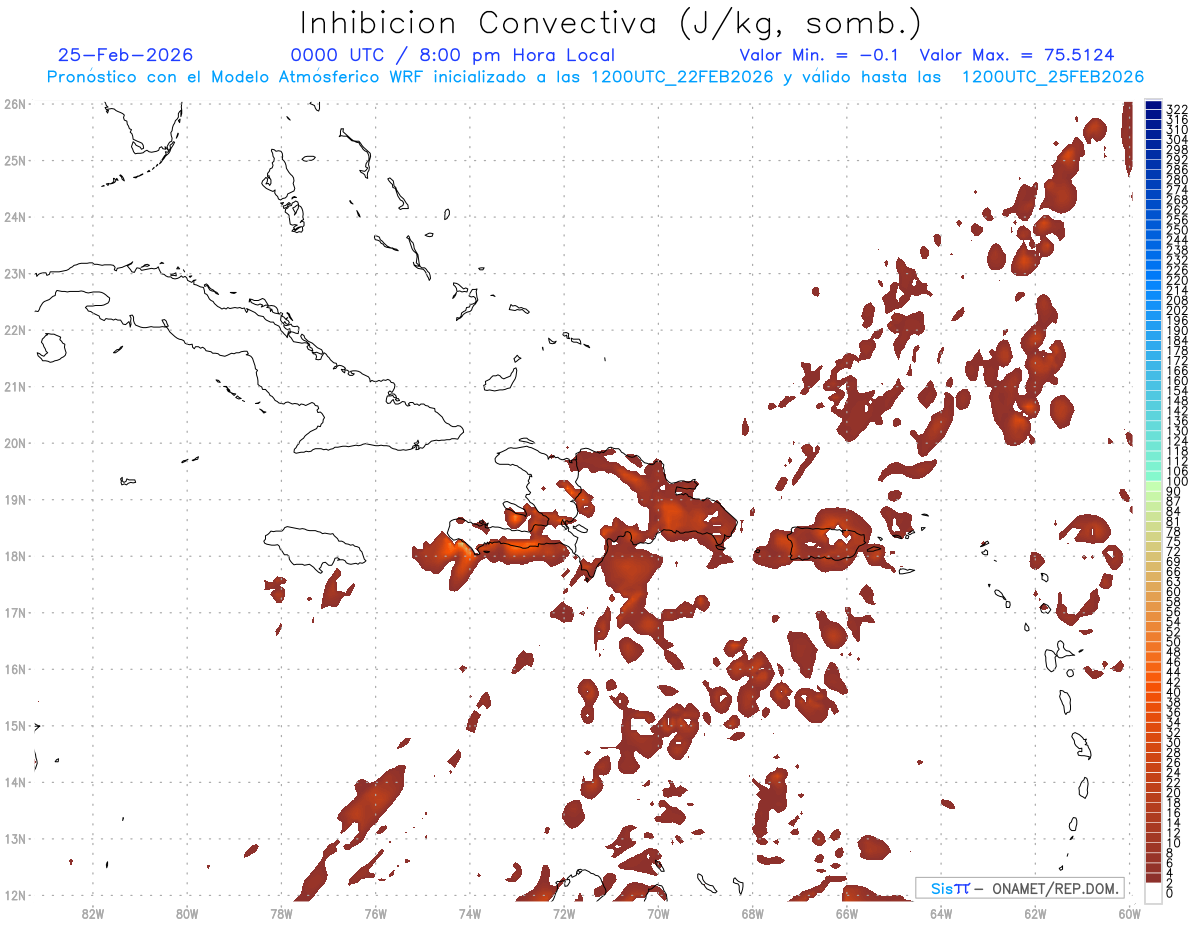
Task: Click the colorbar value 40
Action: coord(1174,692)
